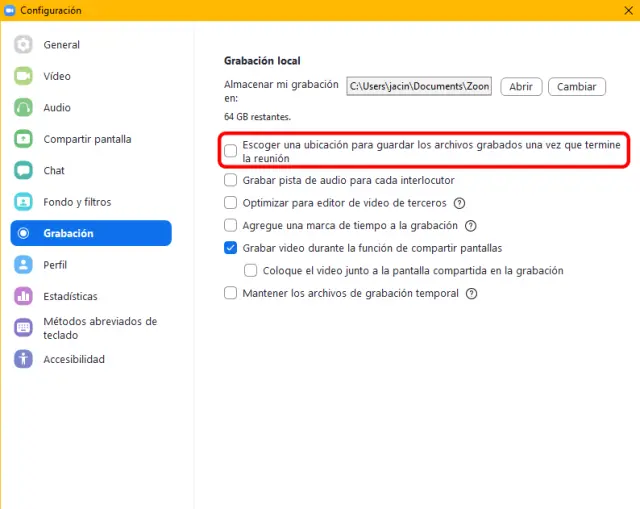Click the General settings gear icon
Viewport: 640px width, 509px height.
coord(24,45)
